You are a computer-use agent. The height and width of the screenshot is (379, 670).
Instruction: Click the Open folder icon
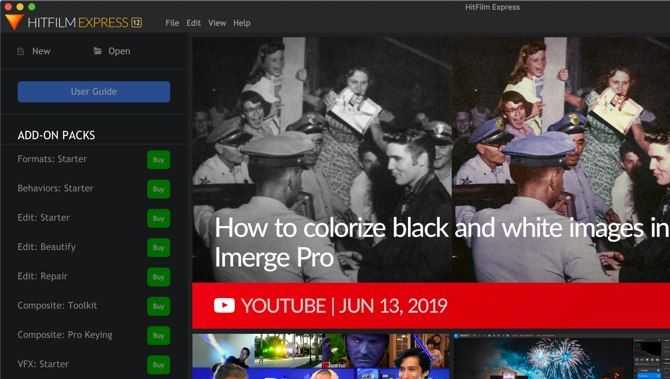(x=98, y=51)
